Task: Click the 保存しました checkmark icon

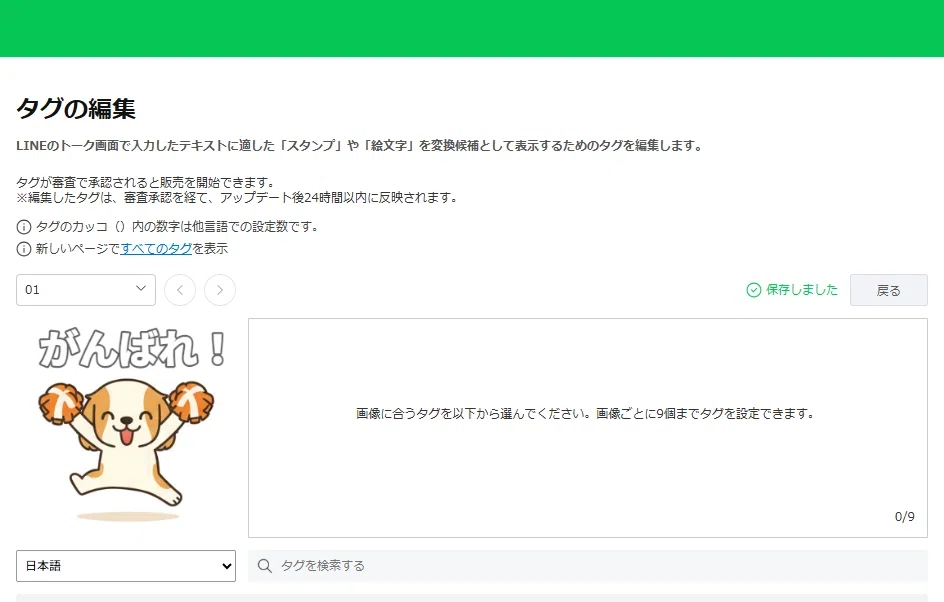Action: click(x=754, y=290)
